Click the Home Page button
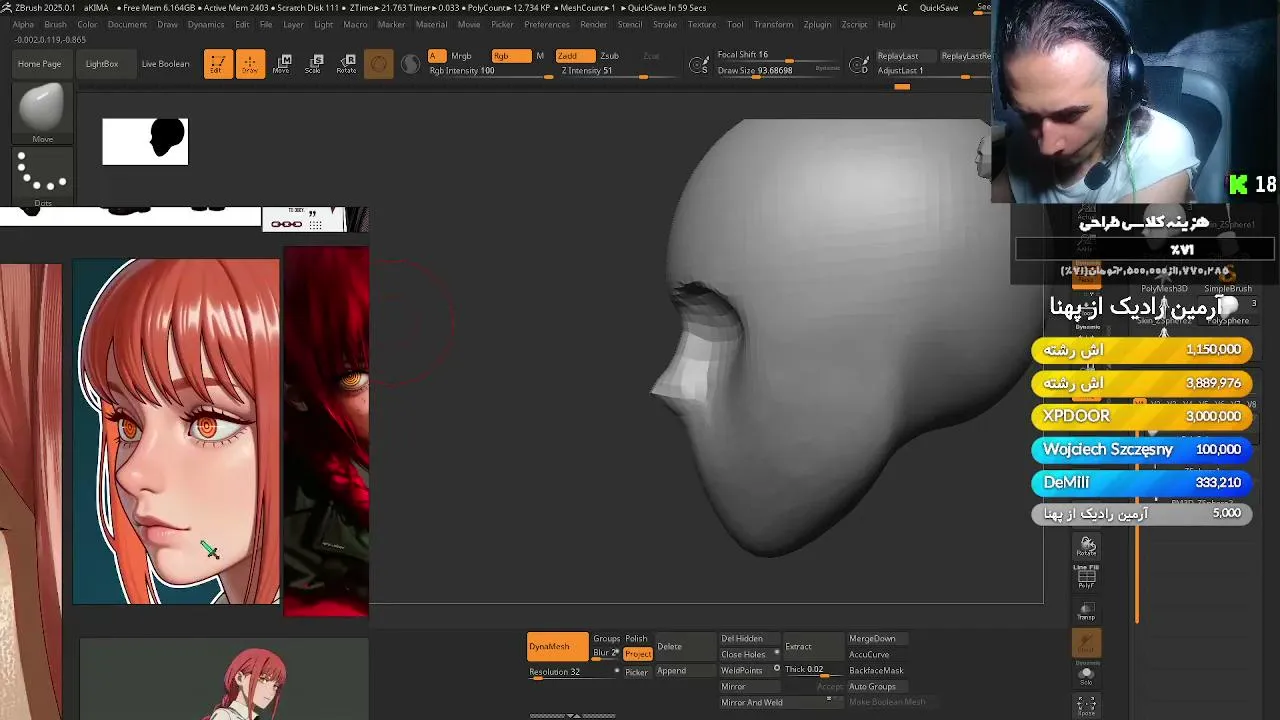Image resolution: width=1280 pixels, height=720 pixels. coord(39,64)
